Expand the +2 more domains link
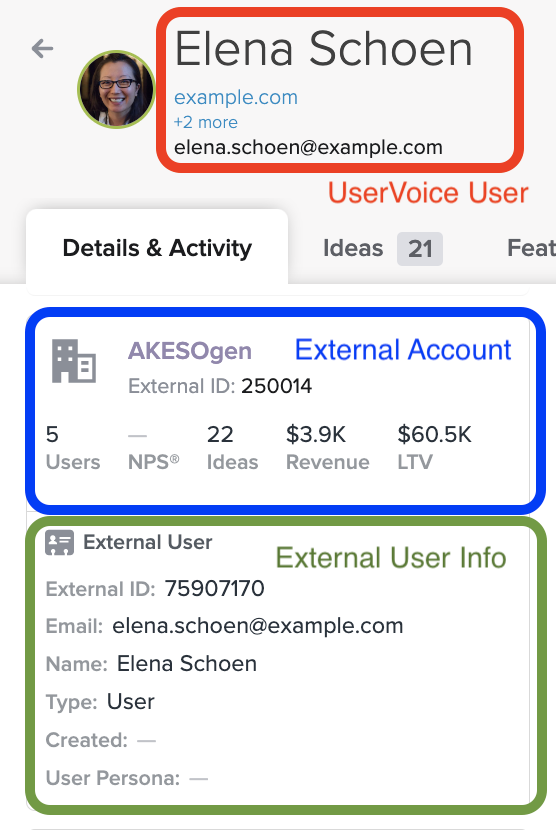The width and height of the screenshot is (556, 830). (205, 122)
